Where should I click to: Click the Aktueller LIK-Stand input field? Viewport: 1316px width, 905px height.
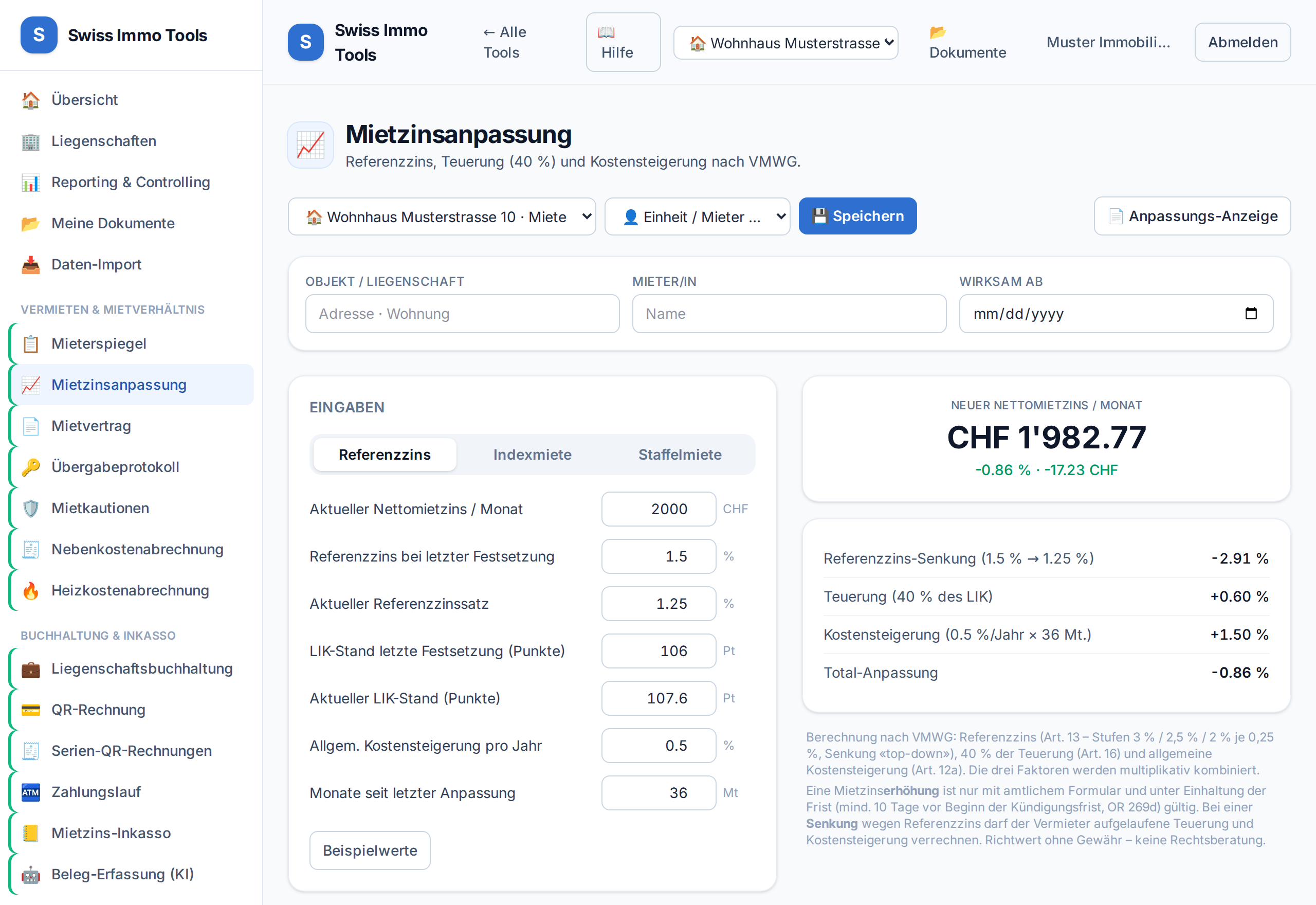pyautogui.click(x=659, y=699)
